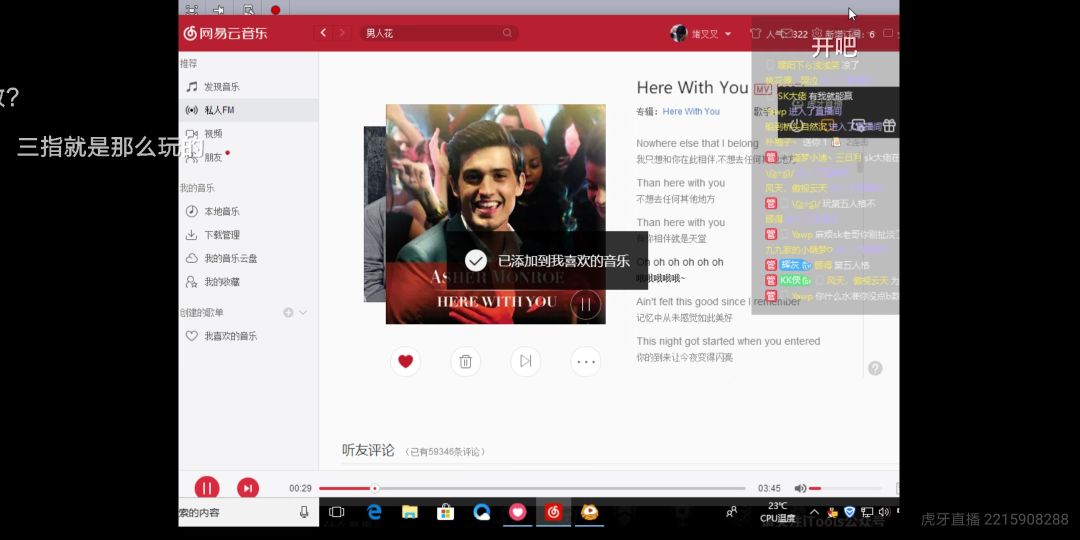Viewport: 1080px width, 540px height.
Task: Click the 听友评论 comments heading
Action: pyautogui.click(x=368, y=450)
